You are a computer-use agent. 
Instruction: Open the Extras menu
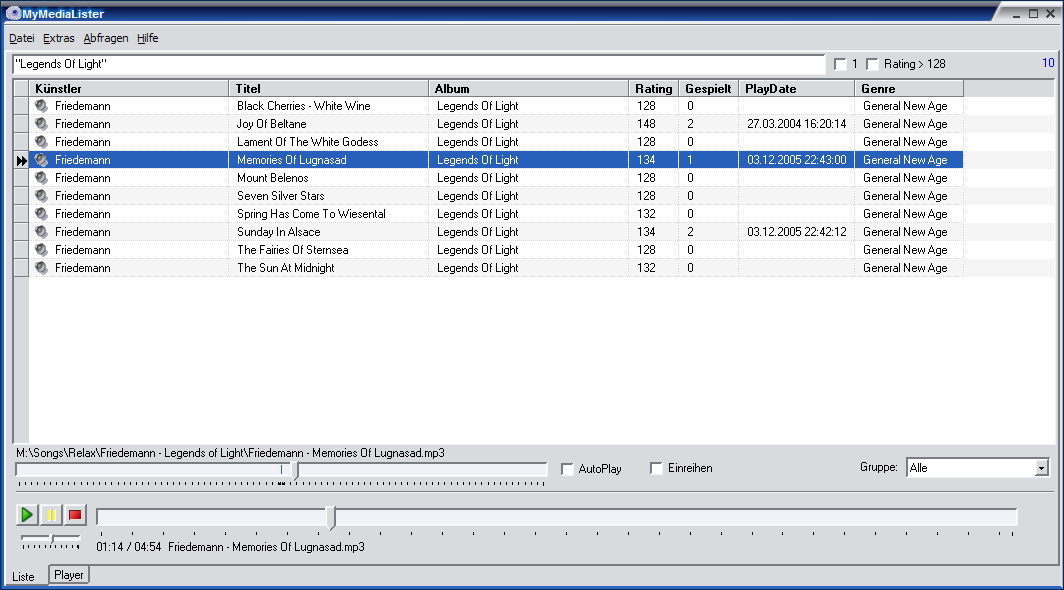[x=58, y=38]
